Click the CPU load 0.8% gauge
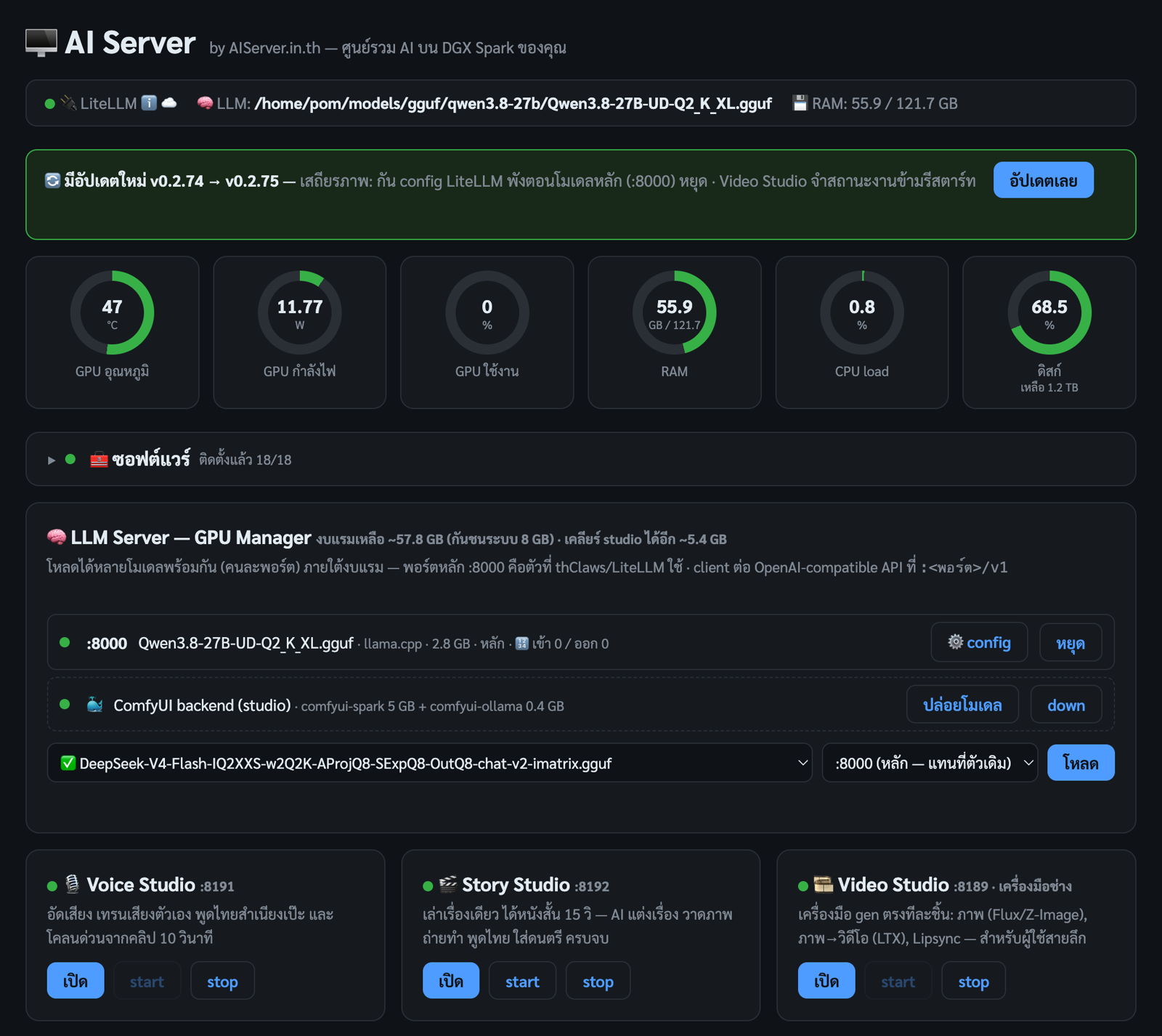The image size is (1162, 1036). click(862, 313)
